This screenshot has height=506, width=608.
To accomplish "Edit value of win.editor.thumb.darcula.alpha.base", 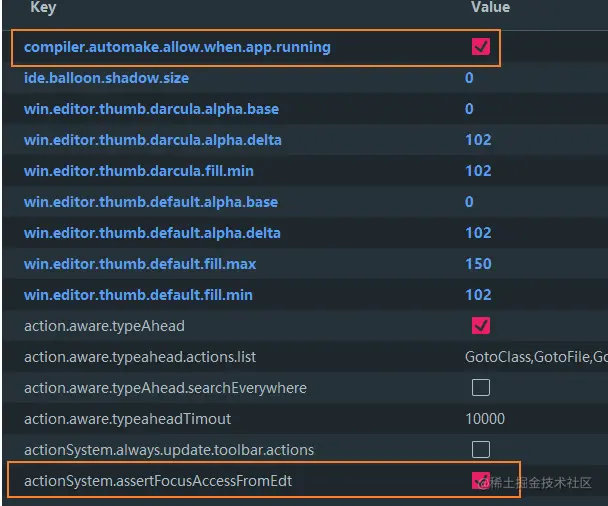I will coord(469,109).
